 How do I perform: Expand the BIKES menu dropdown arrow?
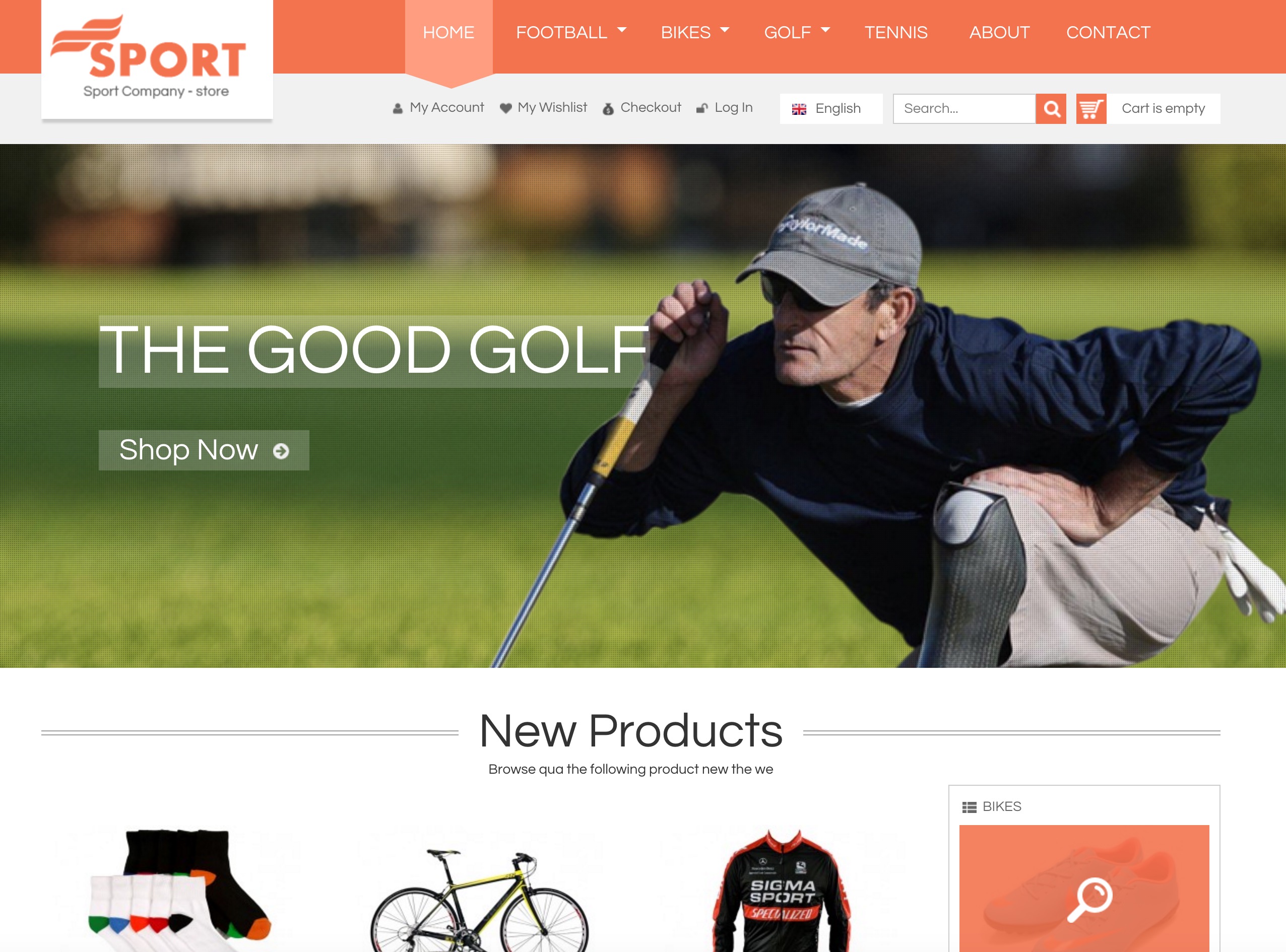point(725,29)
